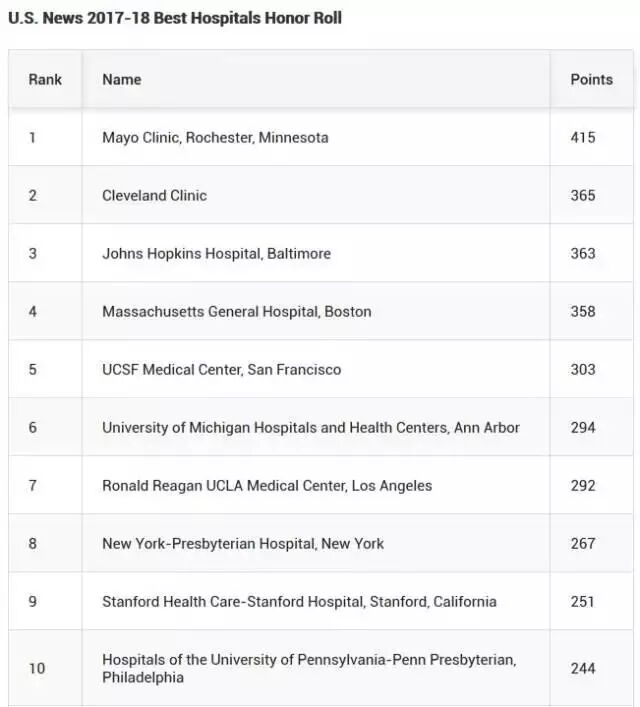
Task: Click the Name column header
Action: coord(121,79)
